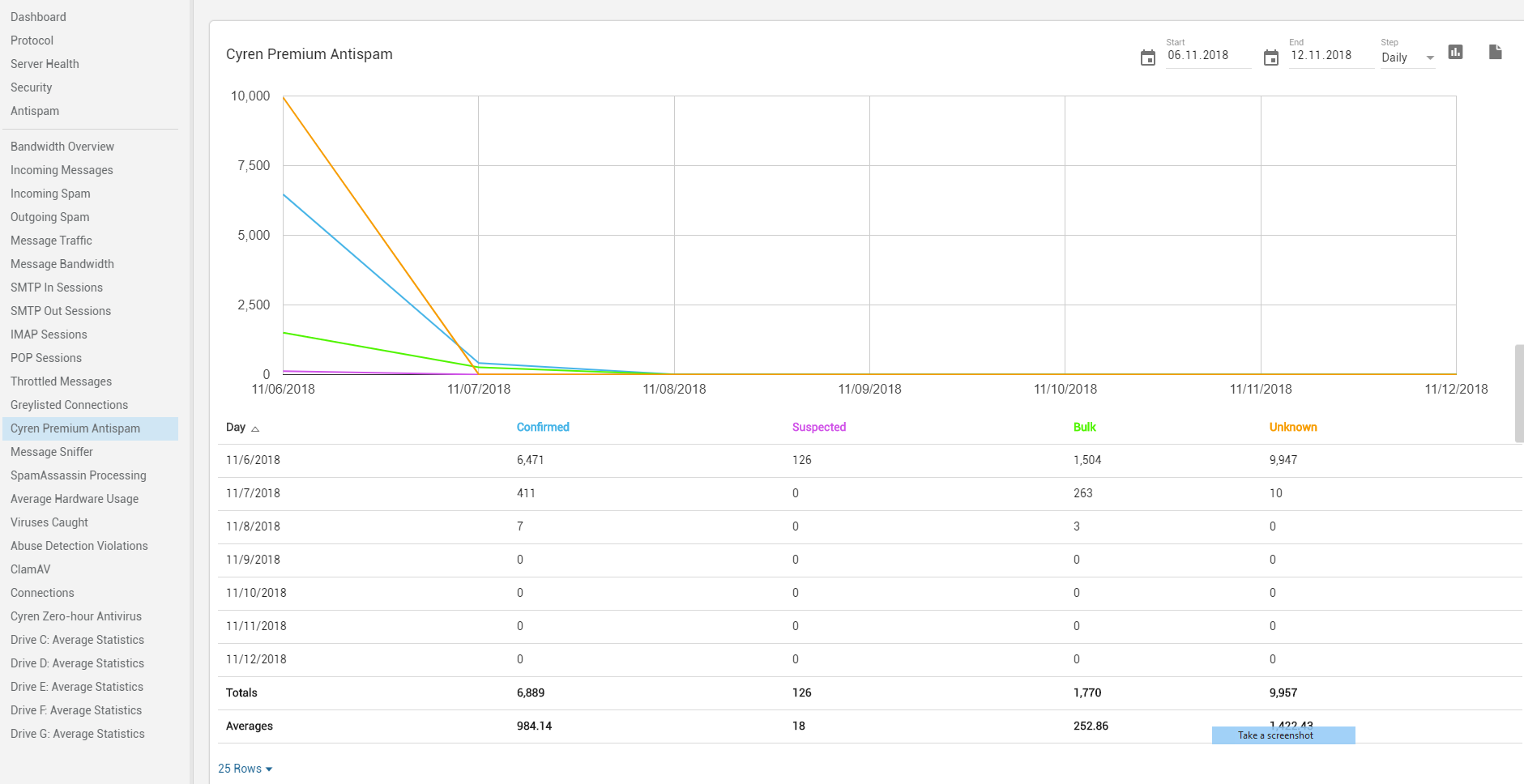Image resolution: width=1524 pixels, height=784 pixels.
Task: Go to the Server Health section
Action: tap(45, 64)
